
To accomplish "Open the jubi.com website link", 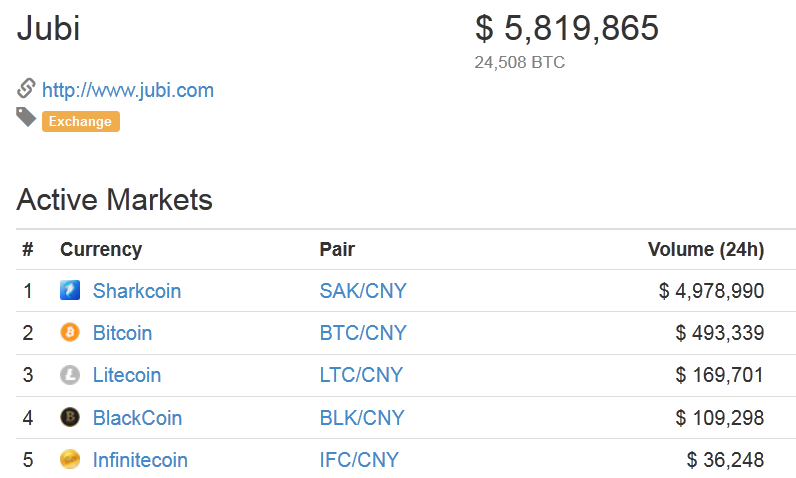I will coord(128,90).
